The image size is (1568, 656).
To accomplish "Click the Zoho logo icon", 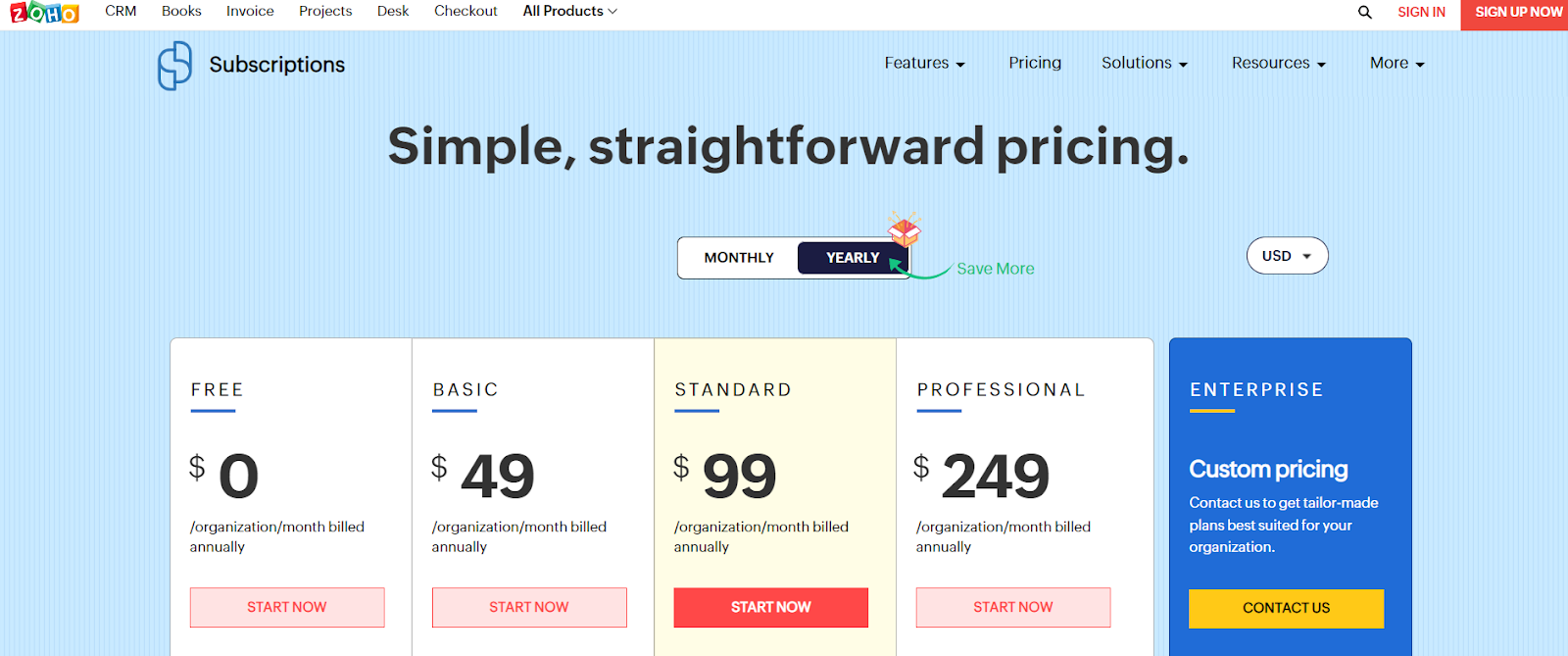I will [x=44, y=12].
